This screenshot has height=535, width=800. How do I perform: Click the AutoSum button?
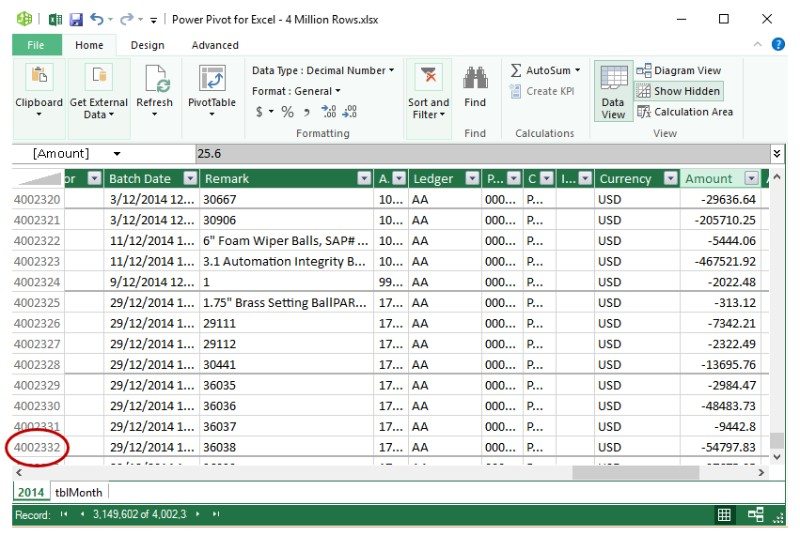coord(540,70)
